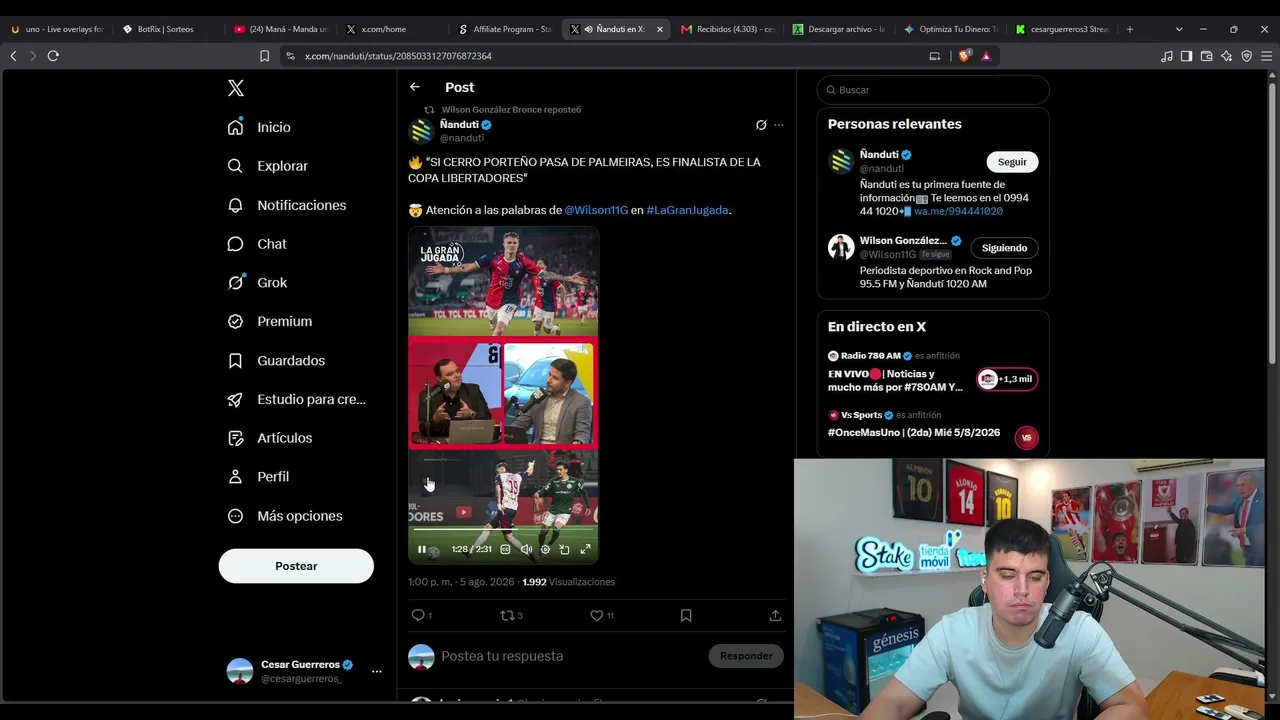The image size is (1280, 720).
Task: Open Leo AI assistant icon
Action: coord(1226,56)
